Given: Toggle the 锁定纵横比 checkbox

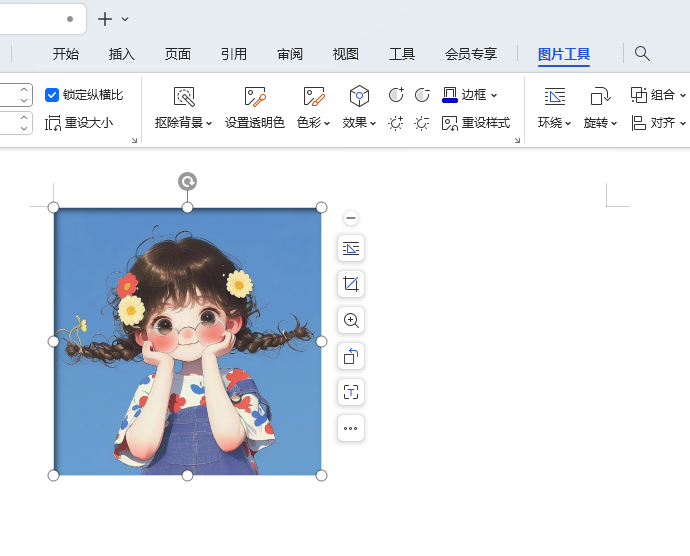Looking at the screenshot, I should [52, 95].
